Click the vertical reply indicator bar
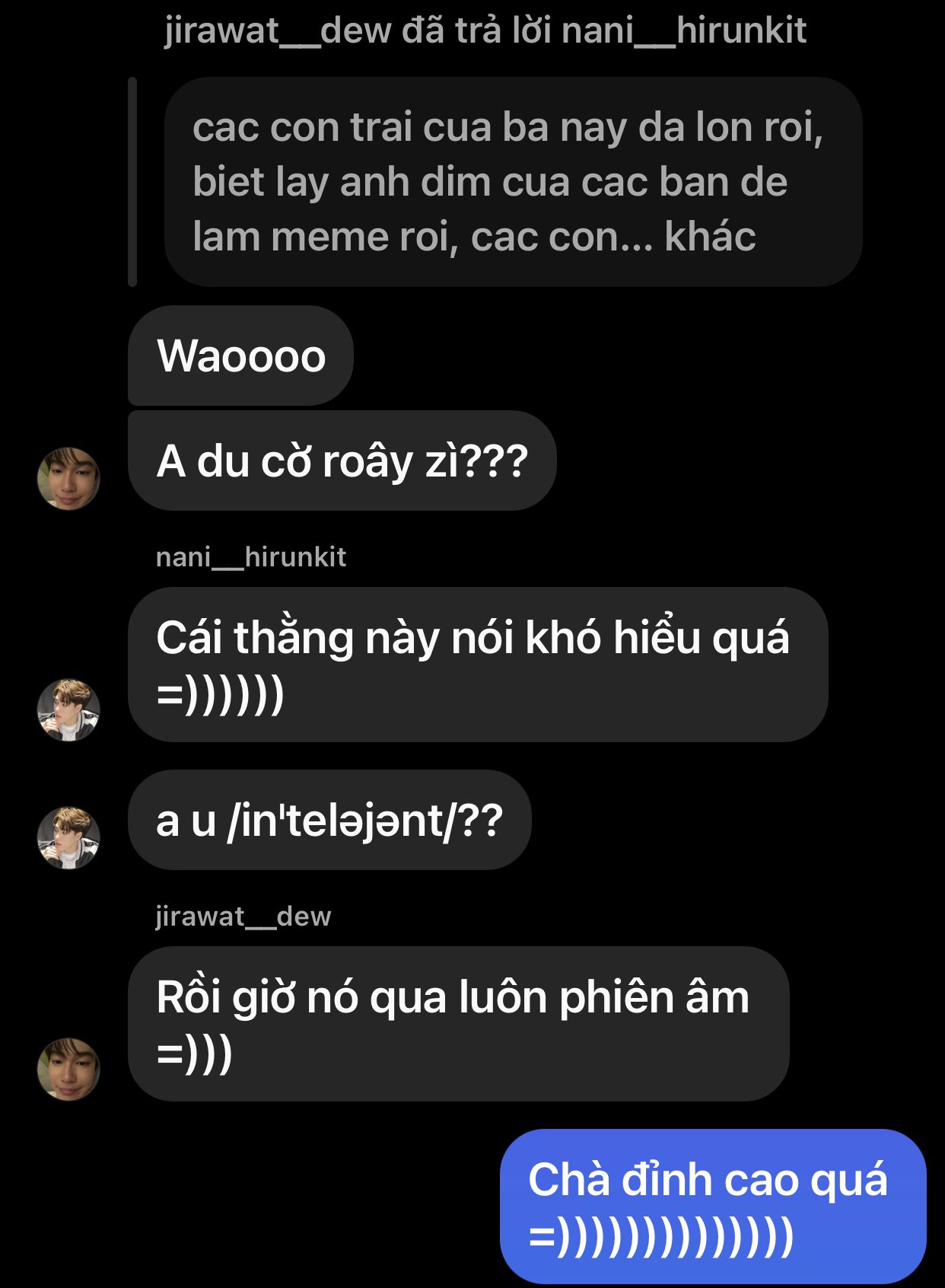 point(132,182)
